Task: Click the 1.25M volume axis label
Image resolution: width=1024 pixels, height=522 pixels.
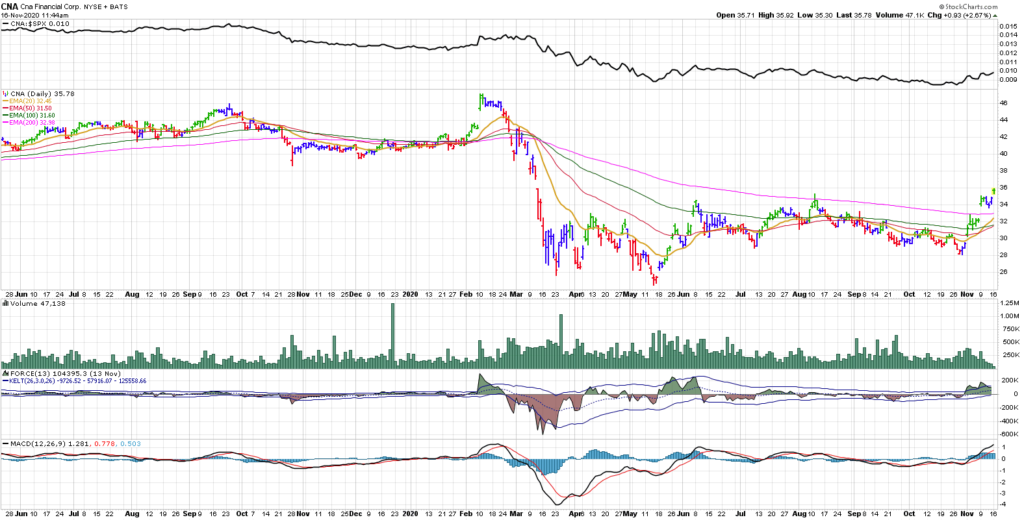Action: (x=1009, y=303)
